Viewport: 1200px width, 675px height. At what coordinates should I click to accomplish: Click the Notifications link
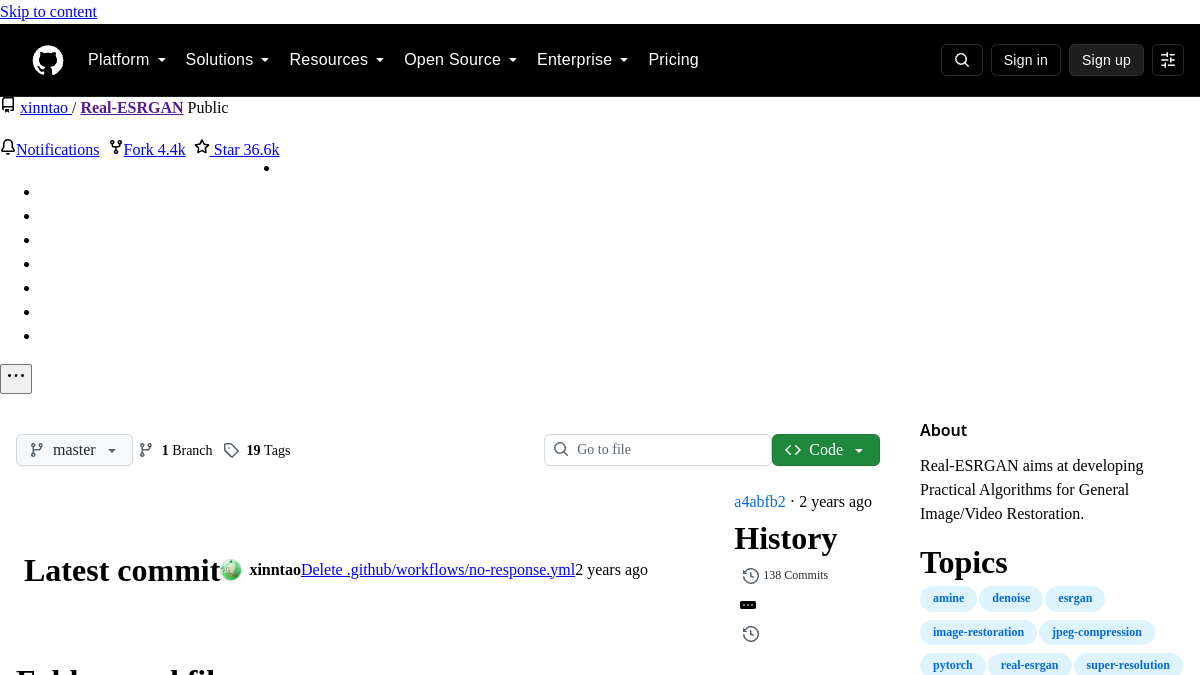(58, 150)
